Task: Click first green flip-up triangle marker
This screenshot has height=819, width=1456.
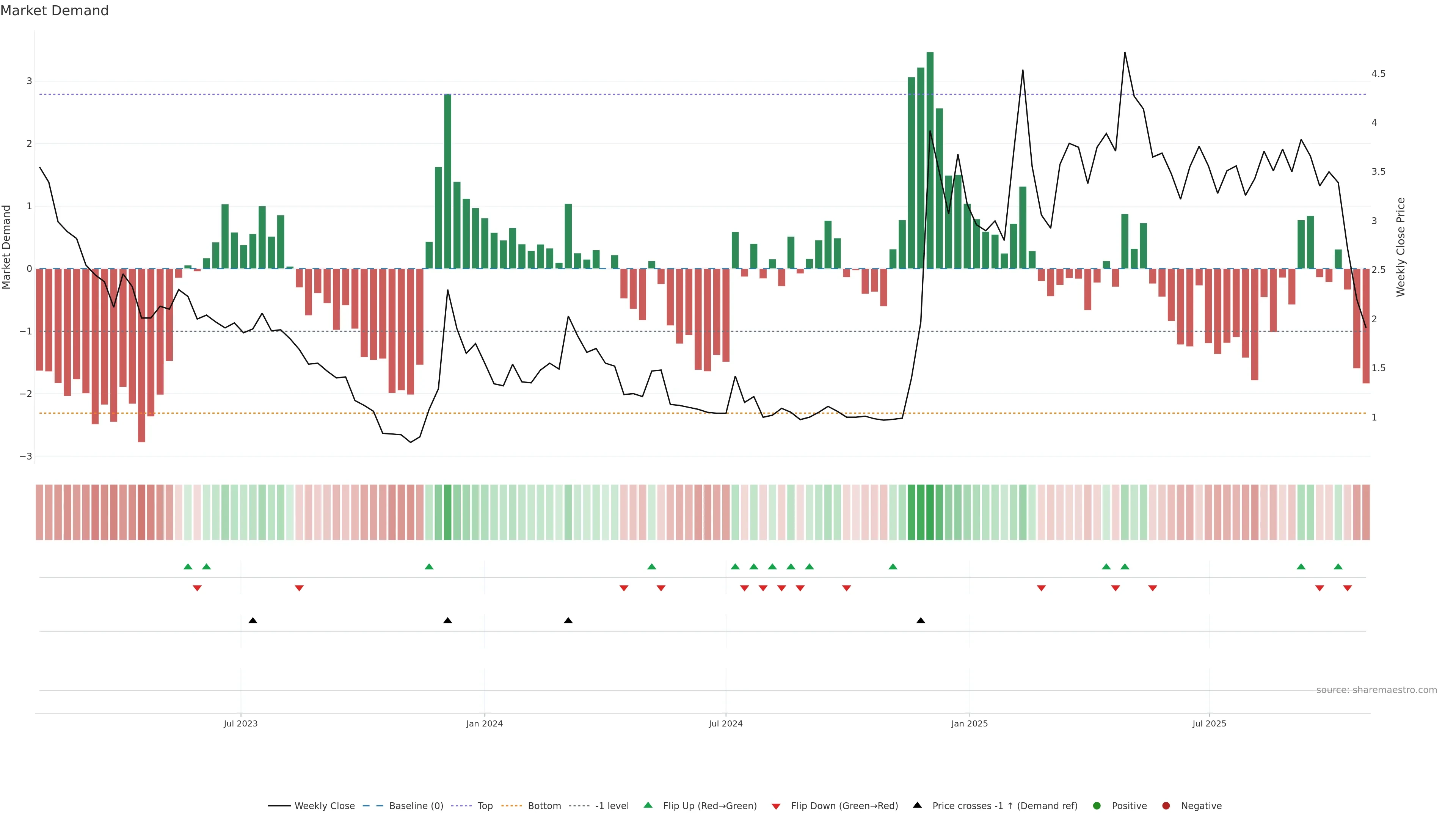Action: click(188, 566)
